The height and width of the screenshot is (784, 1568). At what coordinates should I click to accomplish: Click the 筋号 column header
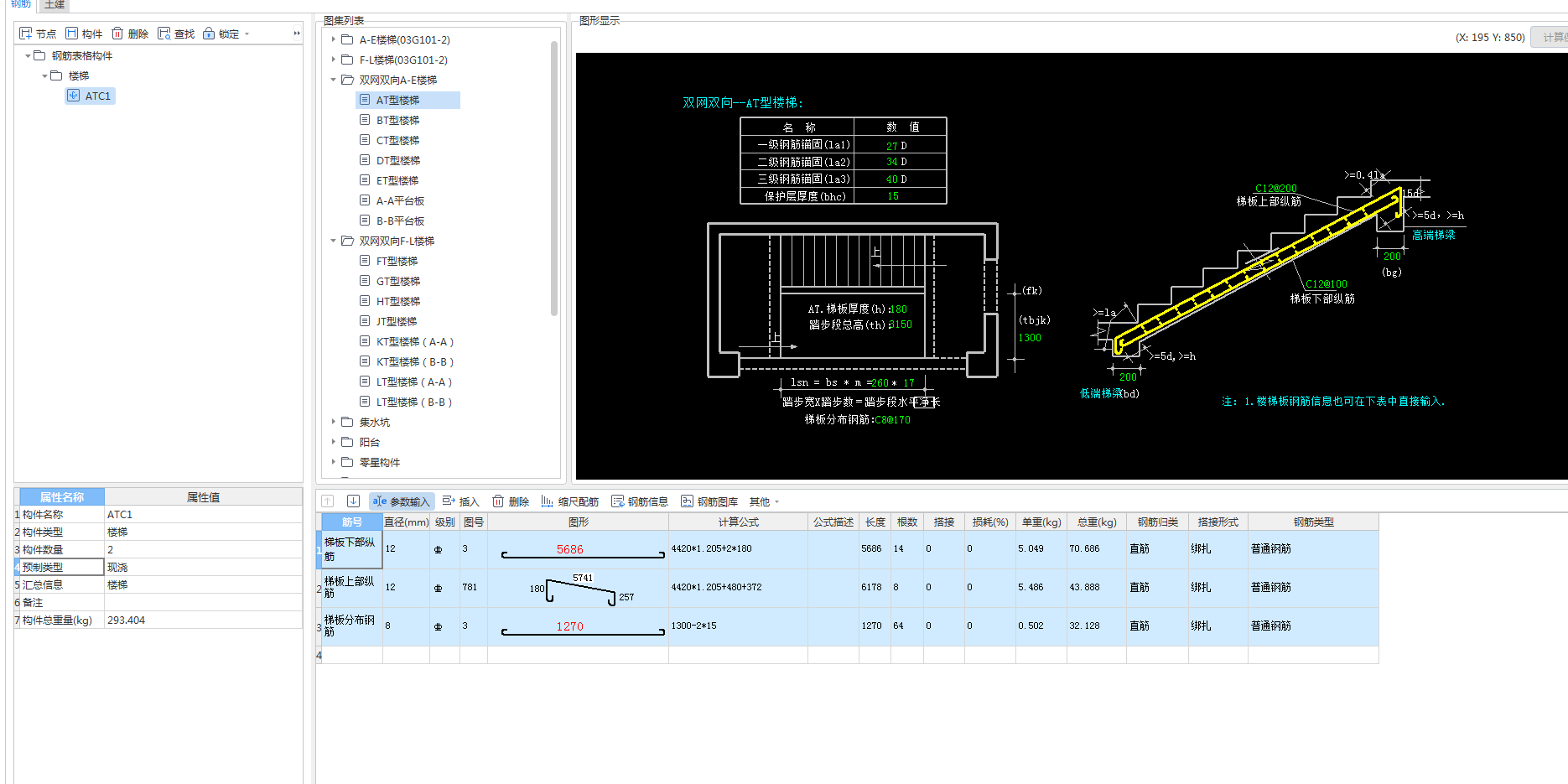(352, 522)
